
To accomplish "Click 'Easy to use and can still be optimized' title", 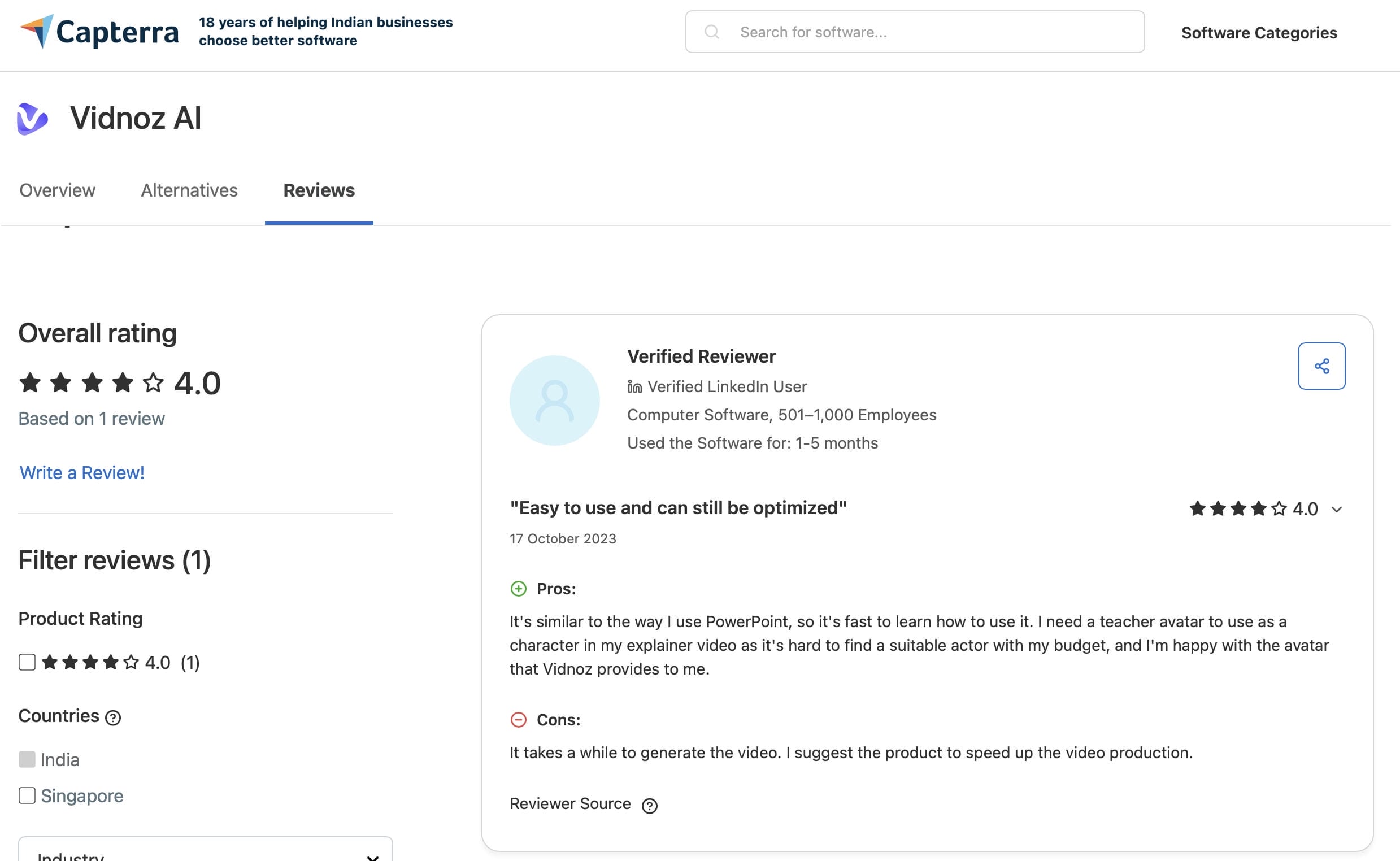I will [678, 507].
